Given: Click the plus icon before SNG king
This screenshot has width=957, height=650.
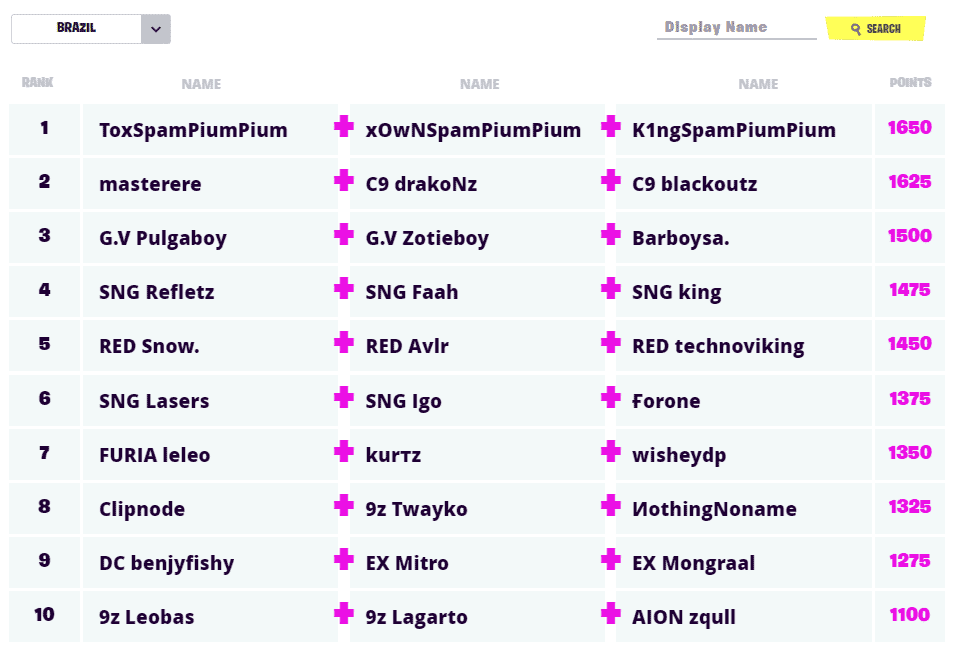Looking at the screenshot, I should tap(610, 289).
